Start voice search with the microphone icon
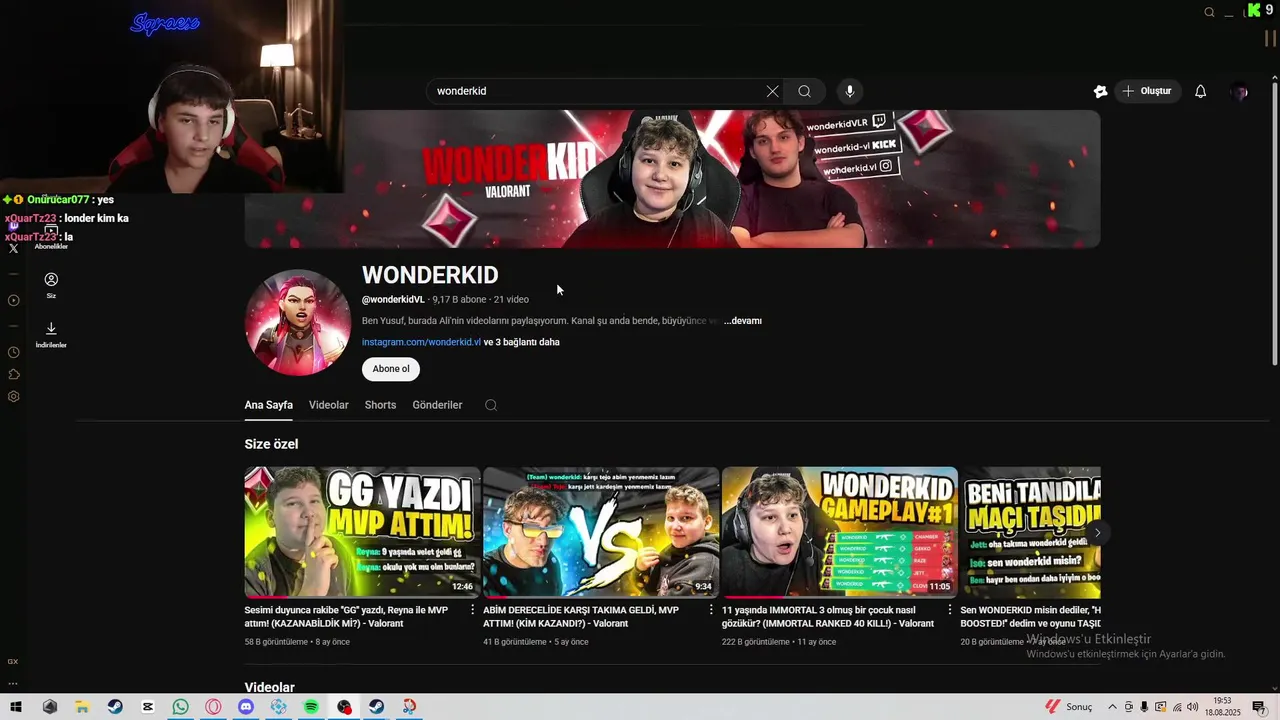The width and height of the screenshot is (1280, 720). 849,91
